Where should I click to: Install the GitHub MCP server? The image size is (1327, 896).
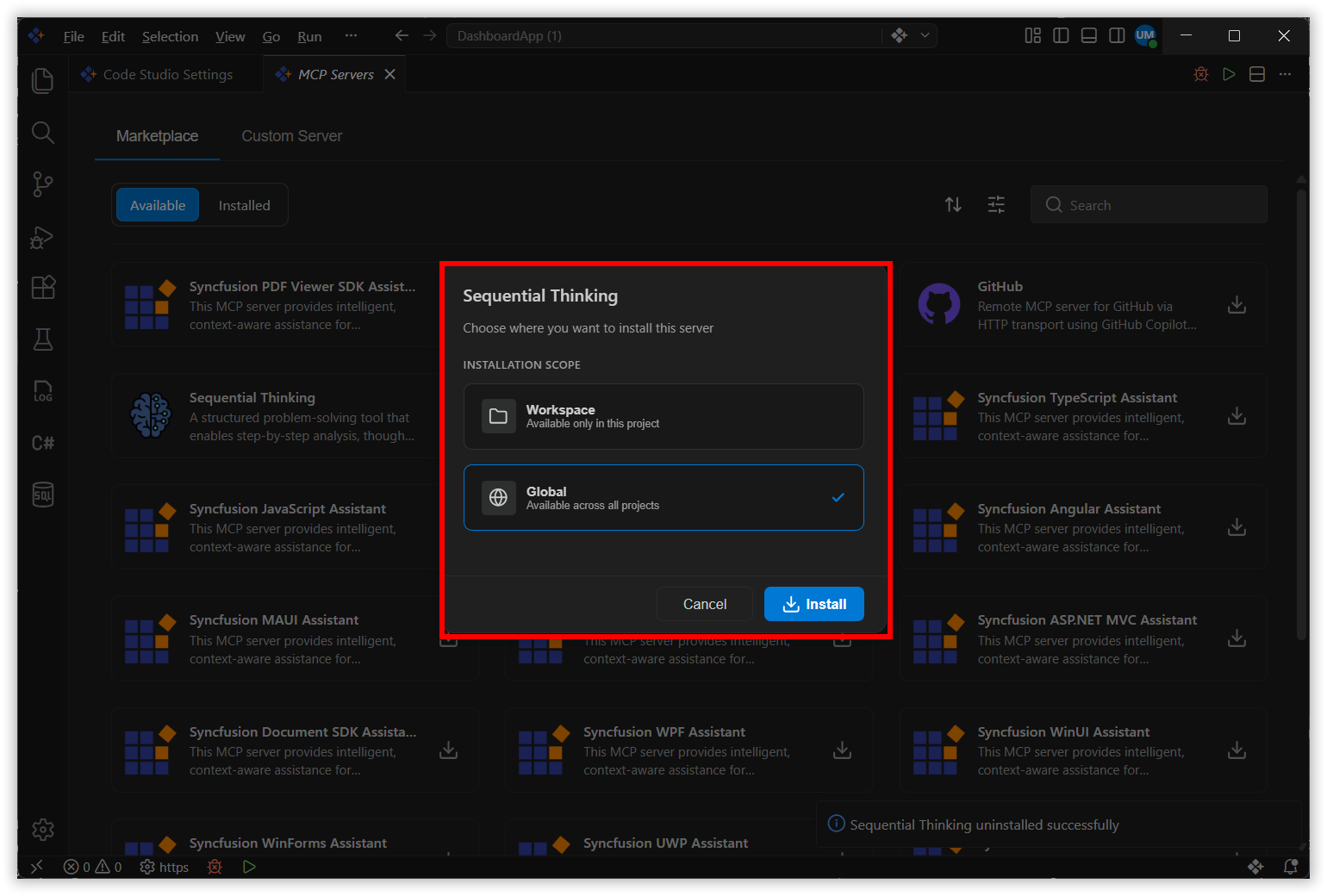coord(1237,305)
